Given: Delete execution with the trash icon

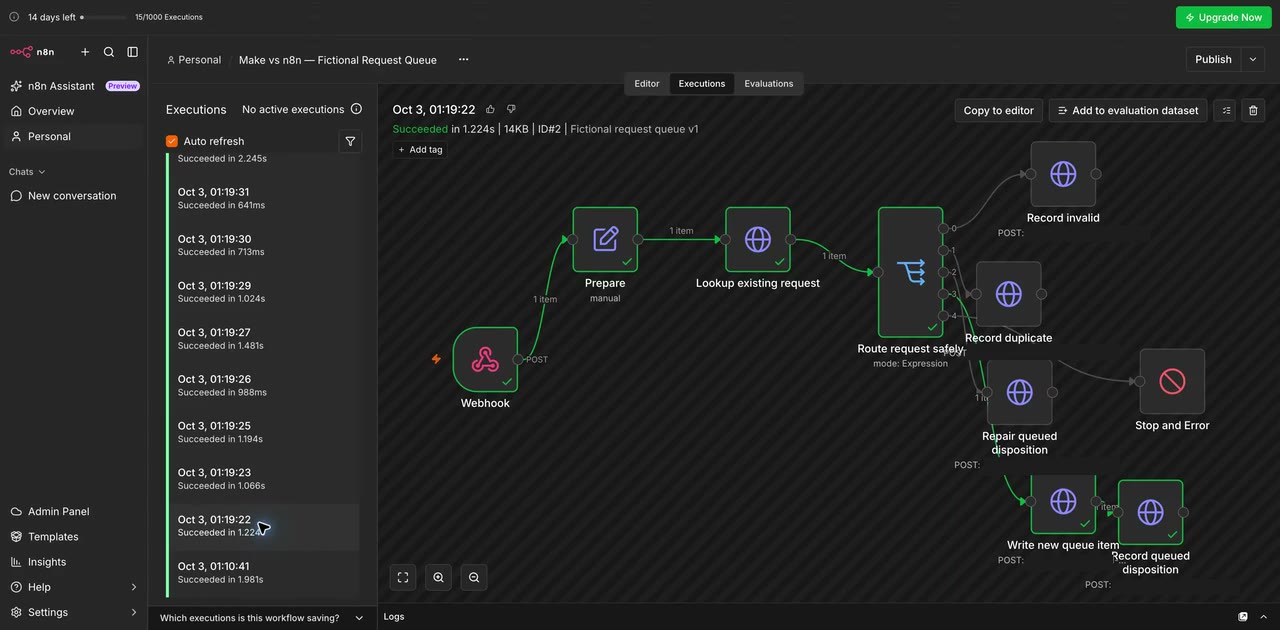Looking at the screenshot, I should click(x=1254, y=110).
